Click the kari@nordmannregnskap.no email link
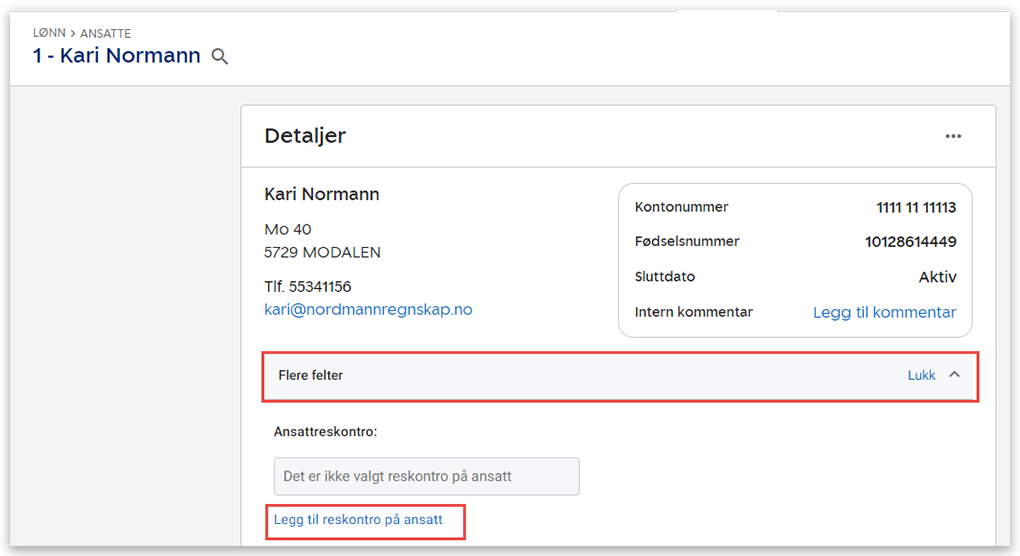Image resolution: width=1020 pixels, height=556 pixels. tap(368, 309)
